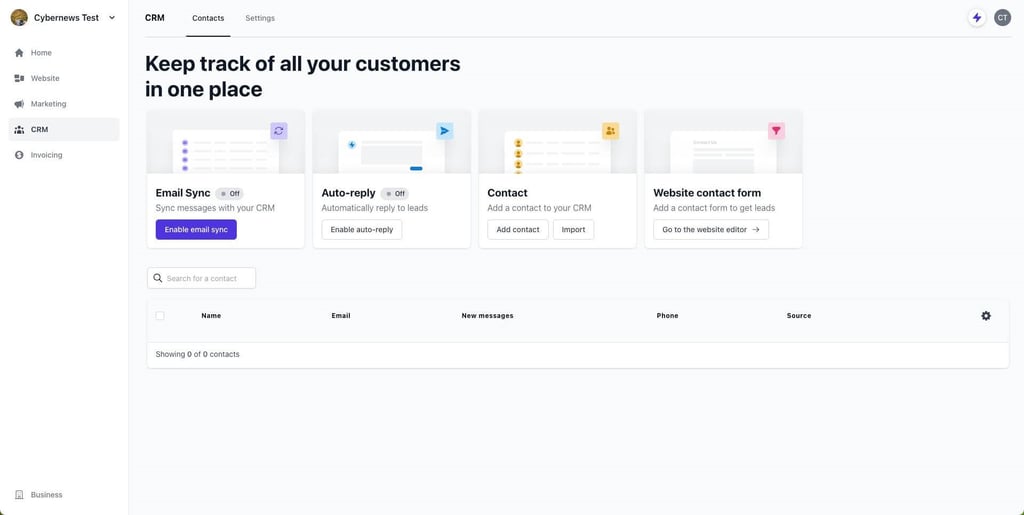This screenshot has width=1024, height=515.
Task: Open Business at the sidebar bottom
Action: 63,495
